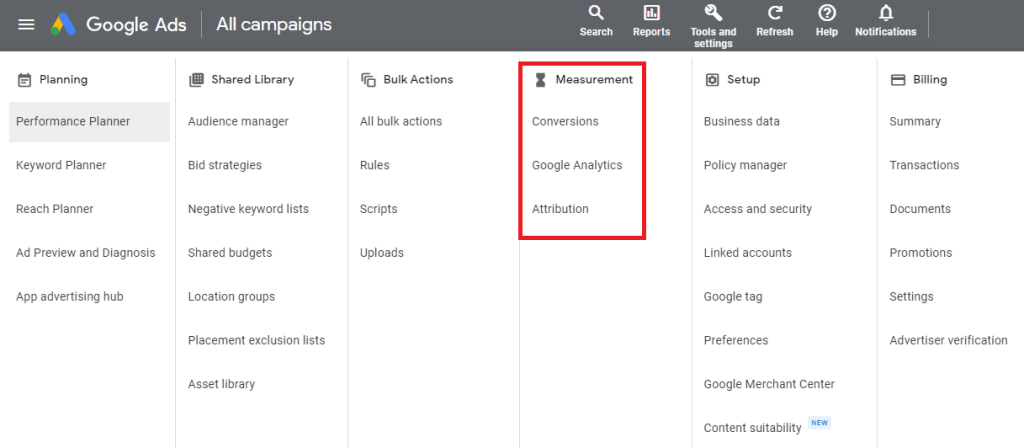
Task: Click the Measurement hourglass icon
Action: pos(540,80)
